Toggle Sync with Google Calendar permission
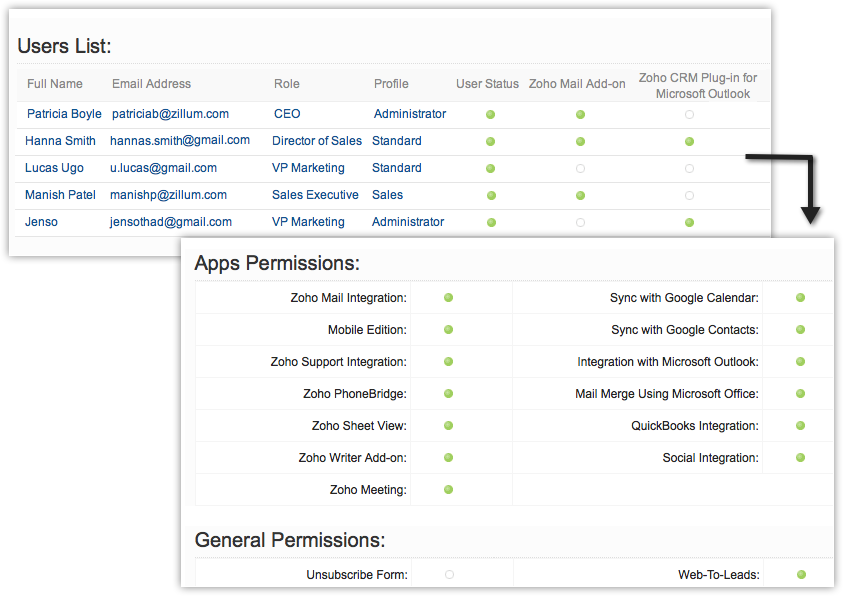Image resolution: width=845 pixels, height=598 pixels. (800, 298)
